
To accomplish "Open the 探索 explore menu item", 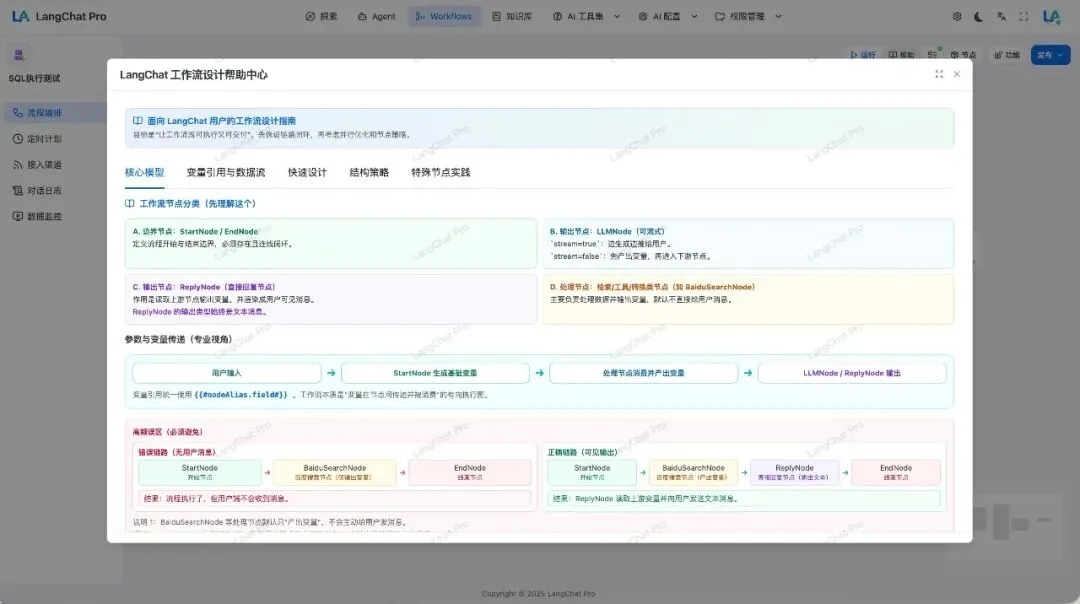I will coord(321,16).
